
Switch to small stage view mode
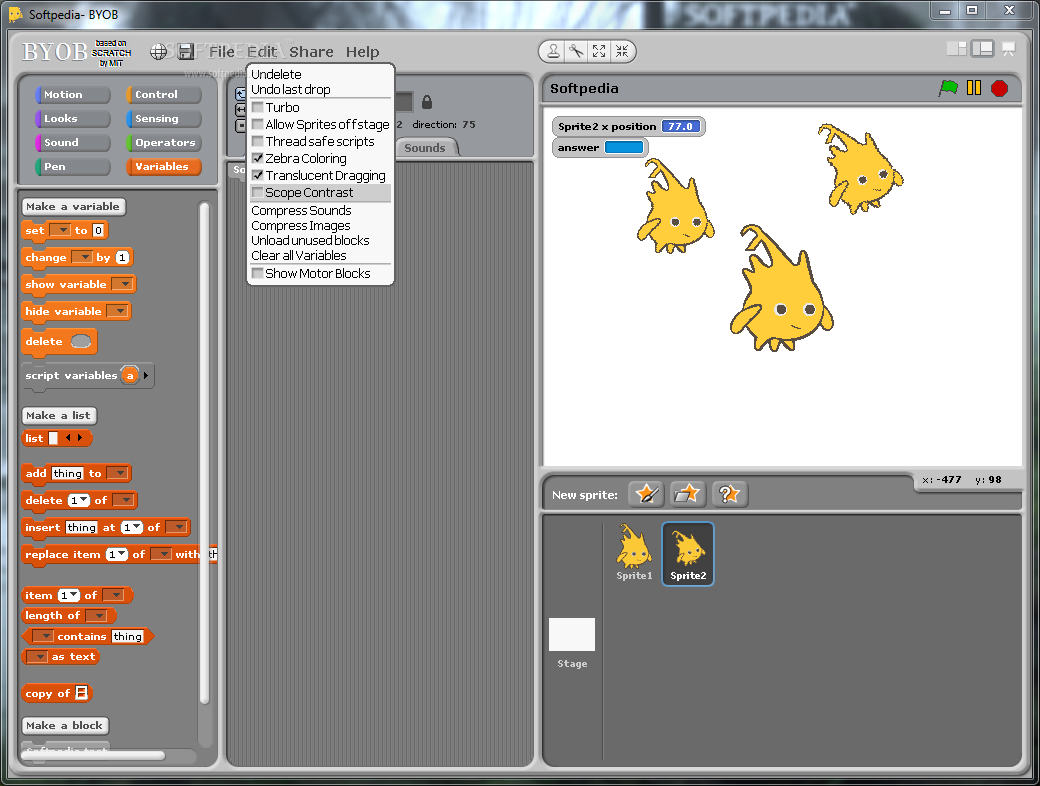[x=956, y=48]
